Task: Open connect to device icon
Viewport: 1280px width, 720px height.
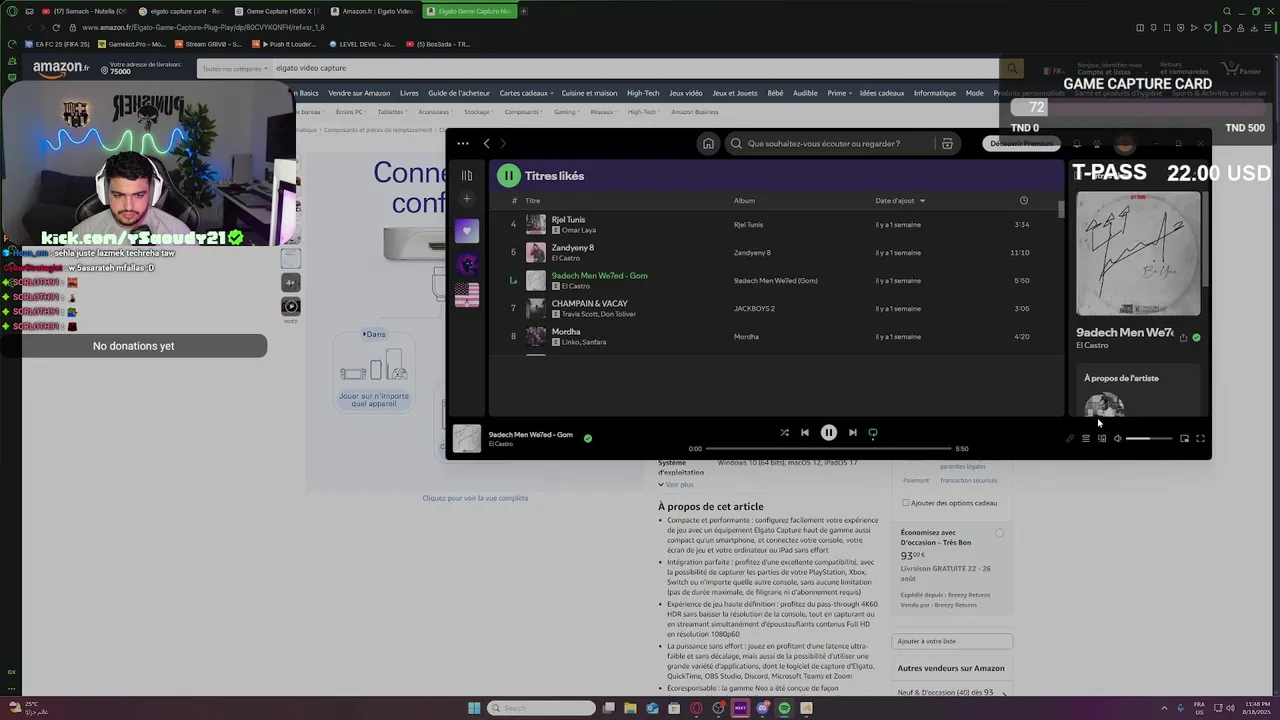Action: (1102, 438)
